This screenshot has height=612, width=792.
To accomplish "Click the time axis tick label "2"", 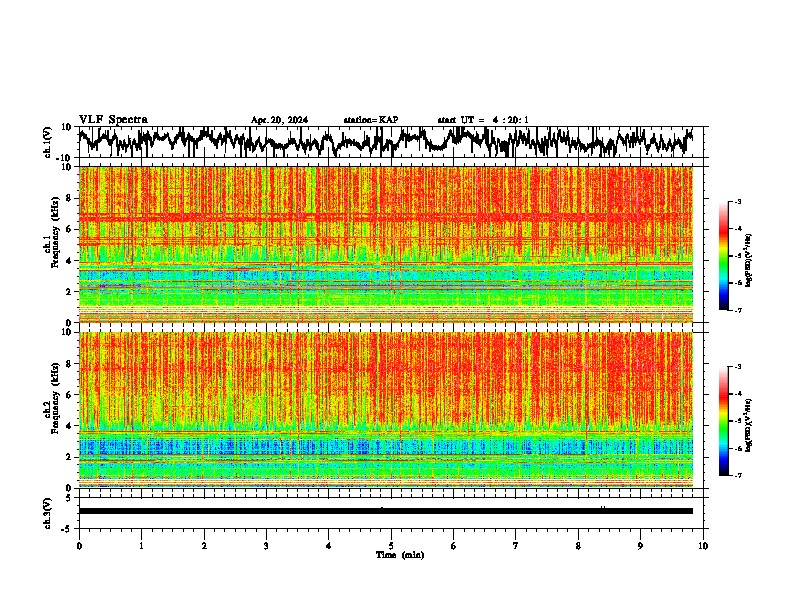I will pyautogui.click(x=204, y=546).
